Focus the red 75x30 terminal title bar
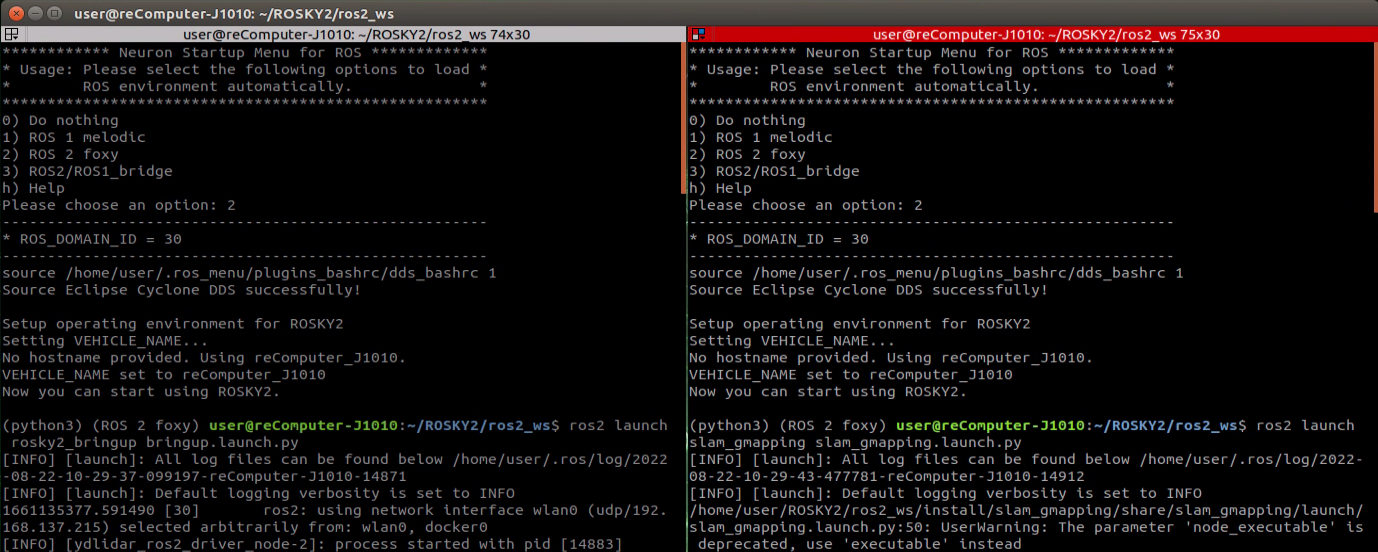This screenshot has height=552, width=1378. (x=1033, y=34)
